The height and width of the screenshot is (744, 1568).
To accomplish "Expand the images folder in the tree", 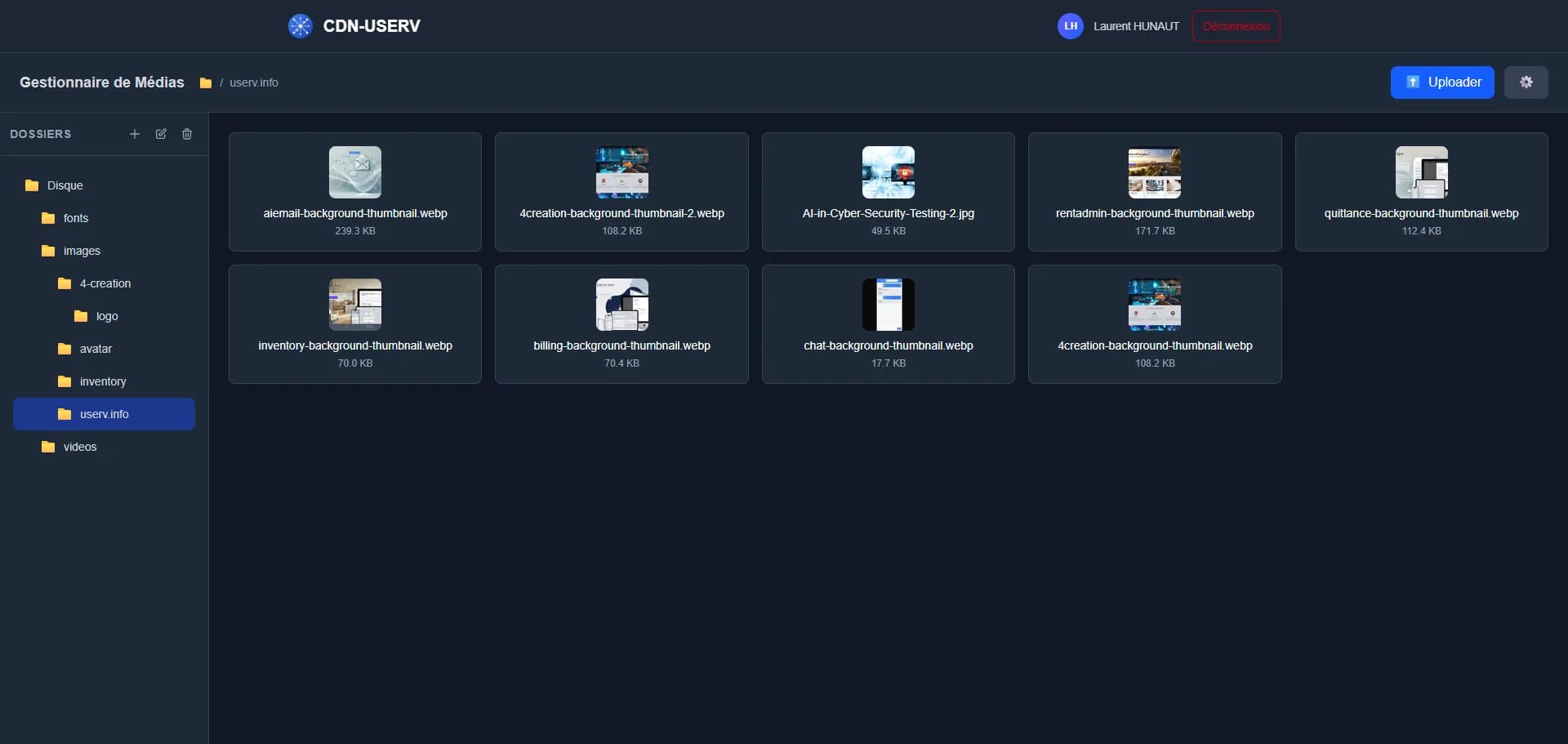I will tap(82, 250).
